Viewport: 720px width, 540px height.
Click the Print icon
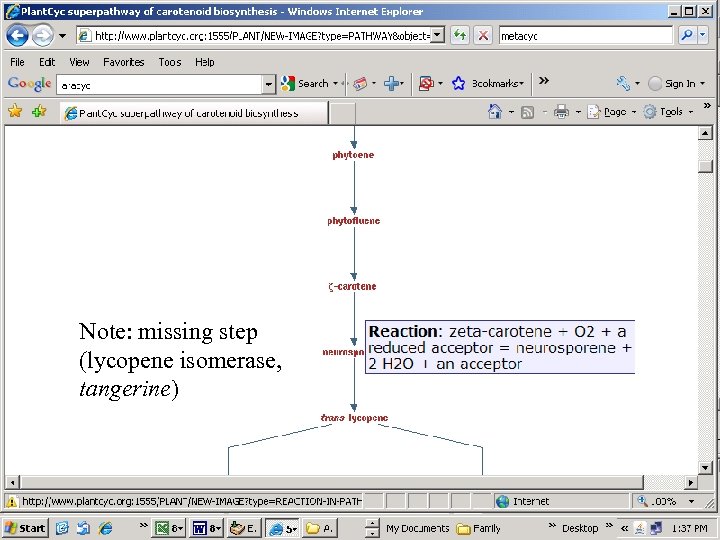561,112
